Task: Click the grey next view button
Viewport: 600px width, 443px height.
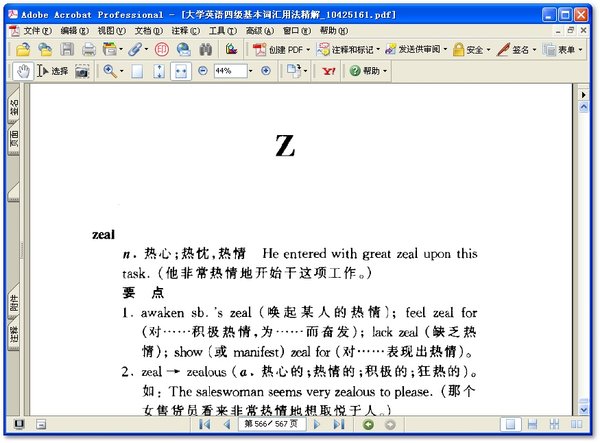Action: (x=390, y=425)
